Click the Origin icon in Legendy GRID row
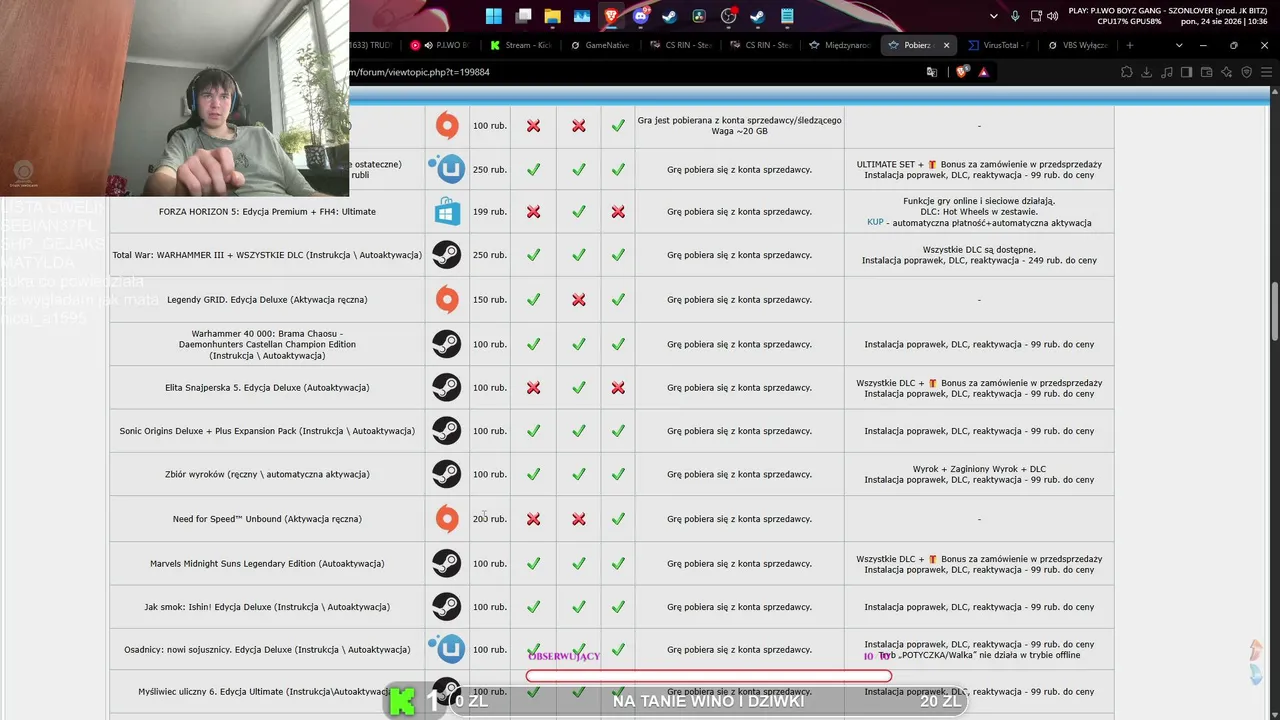The width and height of the screenshot is (1280, 720). pos(447,299)
